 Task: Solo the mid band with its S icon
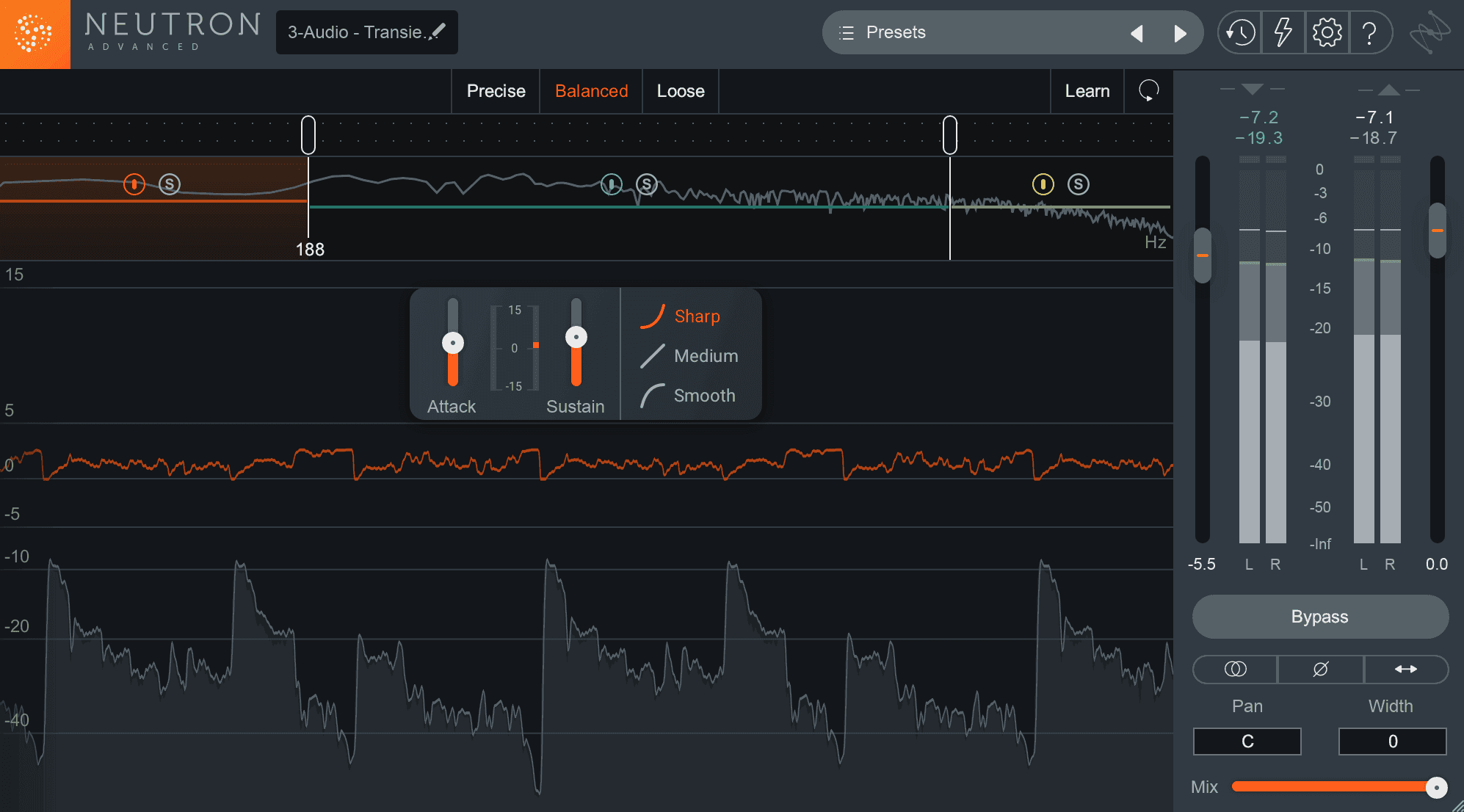(x=647, y=184)
